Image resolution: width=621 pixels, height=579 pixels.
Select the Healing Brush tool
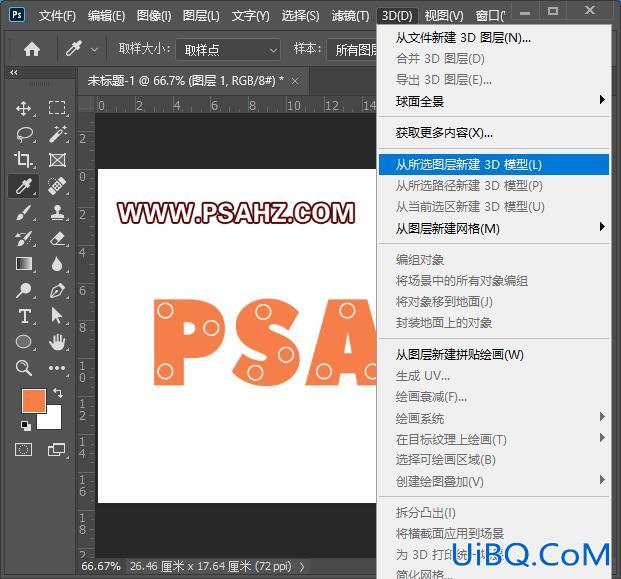coord(57,186)
